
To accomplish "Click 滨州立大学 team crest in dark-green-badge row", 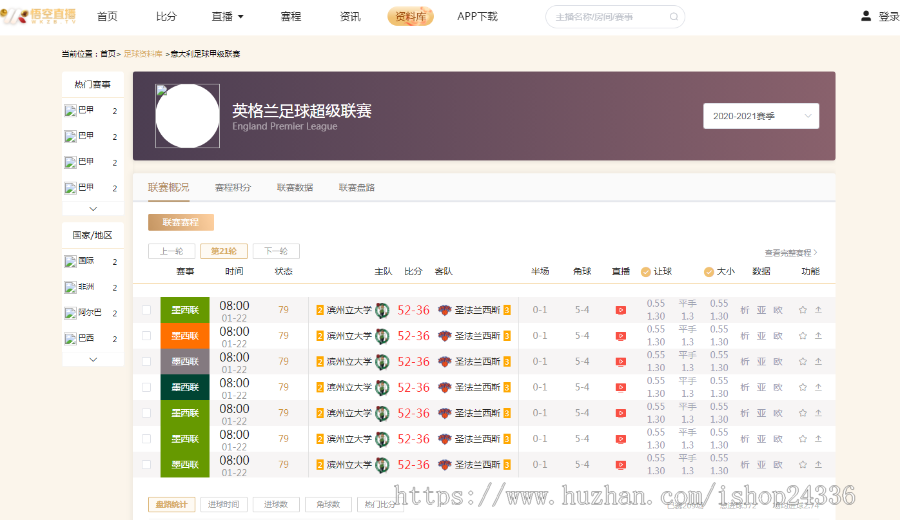I will [x=382, y=387].
